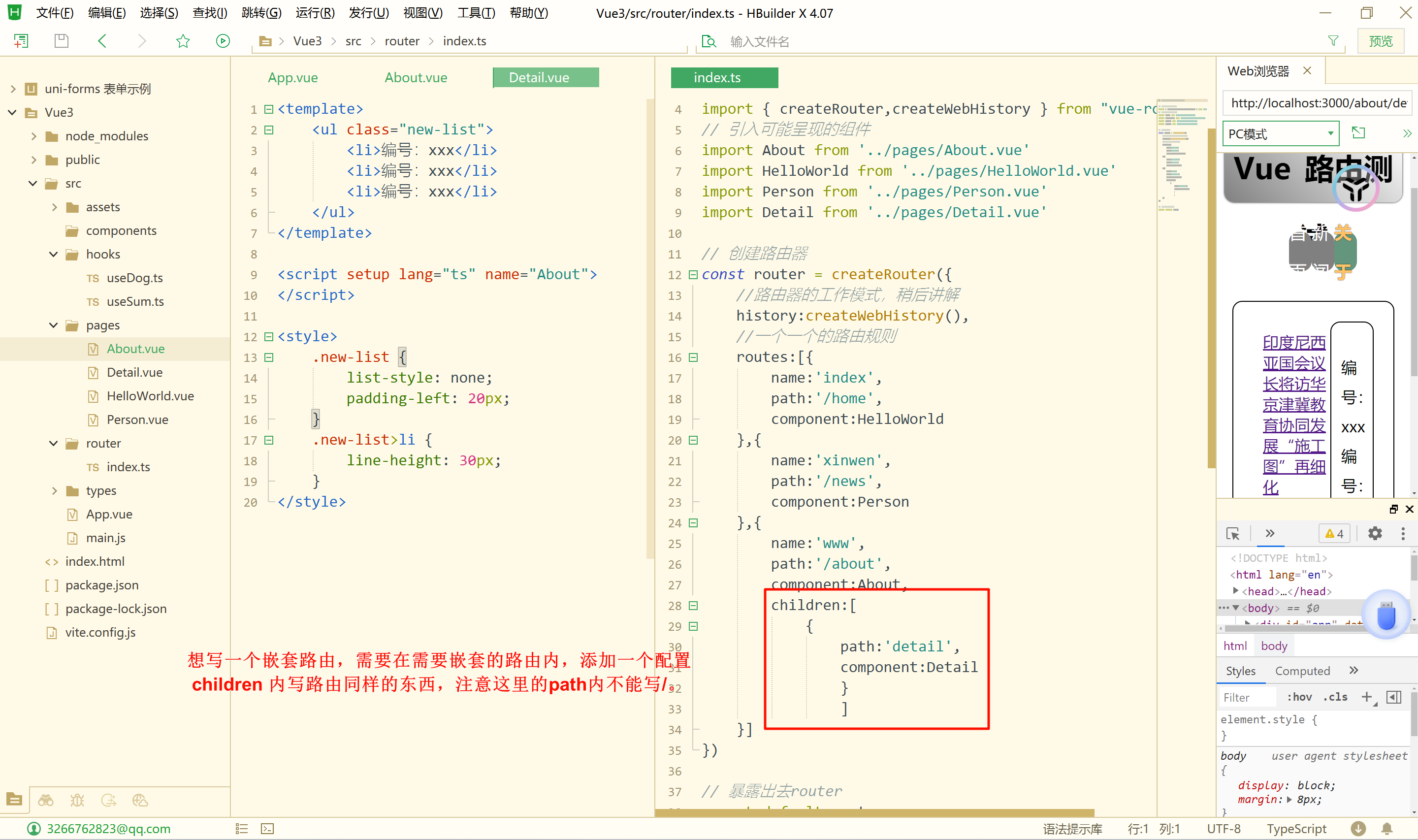Collapse code fold at line 12 const router
Image resolution: width=1418 pixels, height=840 pixels.
pos(693,275)
